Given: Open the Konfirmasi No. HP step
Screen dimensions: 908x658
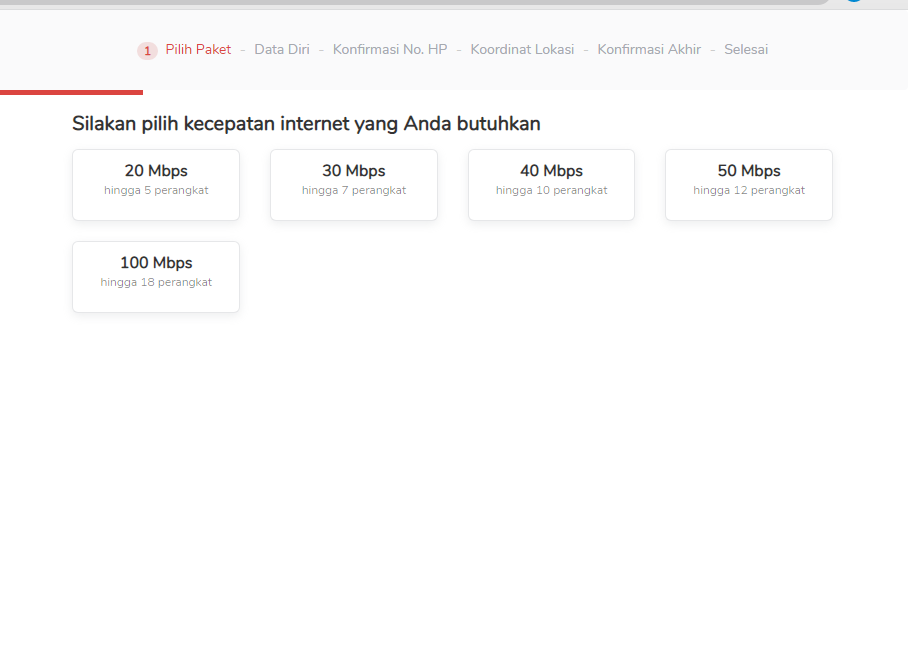Looking at the screenshot, I should click(x=390, y=50).
